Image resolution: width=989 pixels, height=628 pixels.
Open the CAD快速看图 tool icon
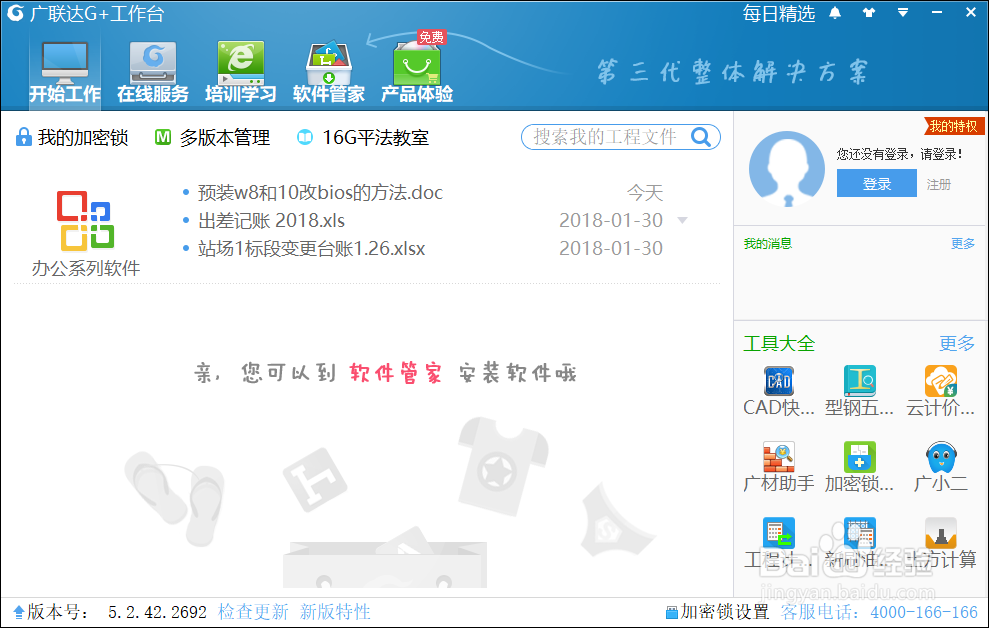[x=778, y=381]
